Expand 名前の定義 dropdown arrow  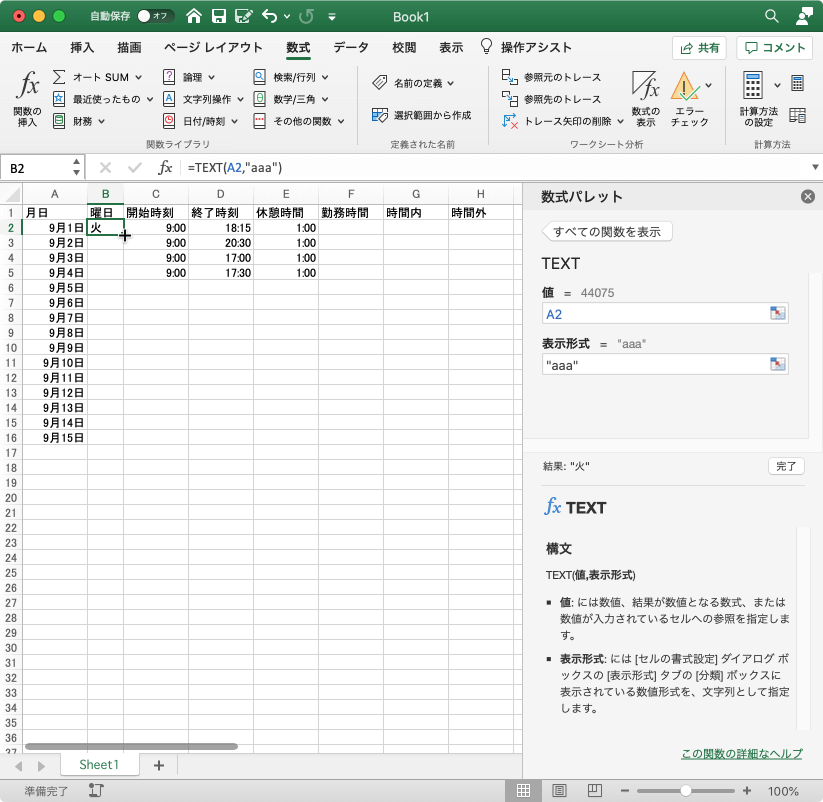[451, 83]
